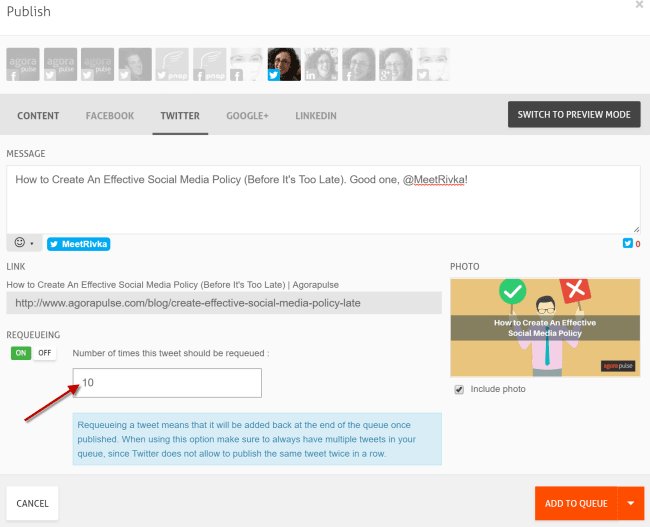Viewport: 650px width, 527px height.
Task: Click the agorapulse blog link URL field
Action: click(224, 303)
